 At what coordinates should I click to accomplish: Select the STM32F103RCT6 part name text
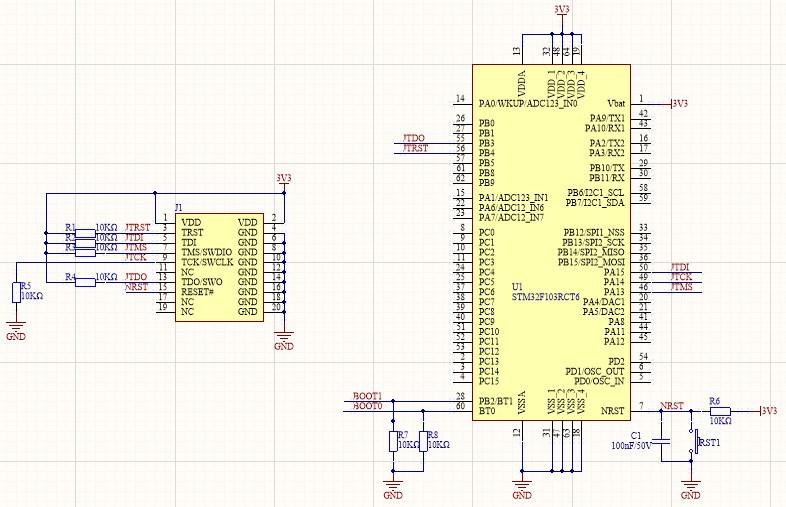[545, 296]
